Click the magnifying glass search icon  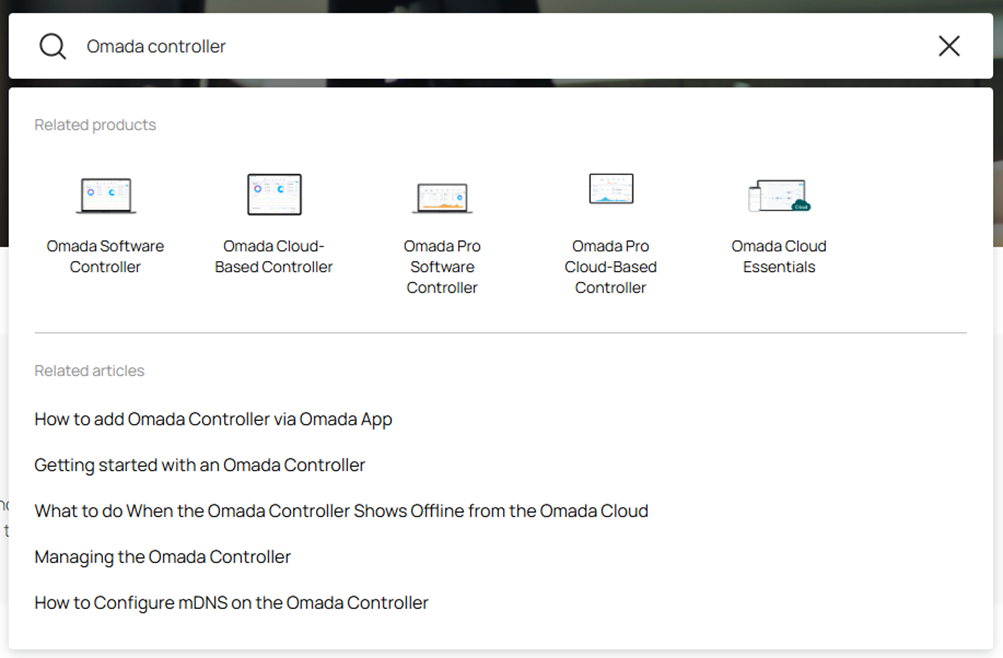click(52, 46)
